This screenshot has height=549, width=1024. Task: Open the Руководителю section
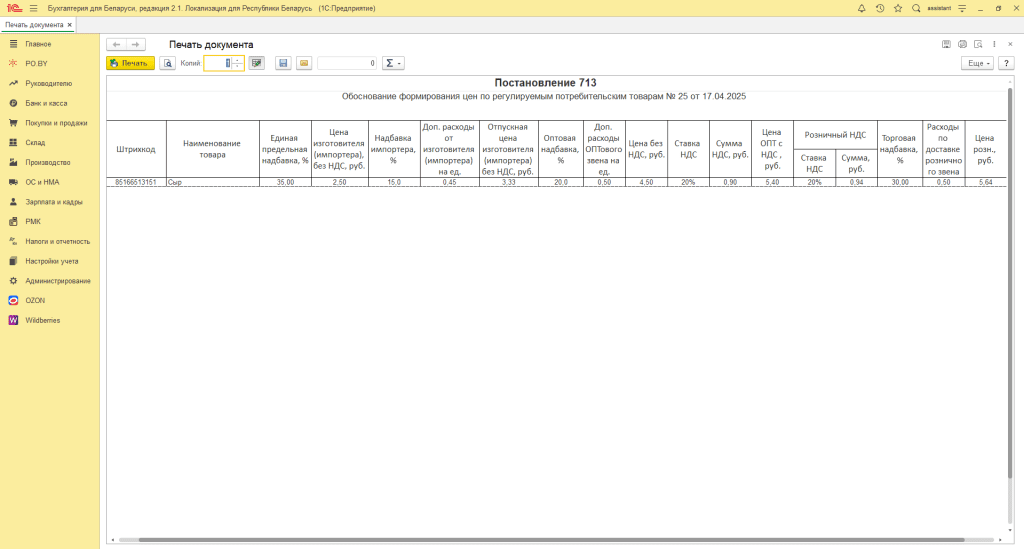(50, 84)
